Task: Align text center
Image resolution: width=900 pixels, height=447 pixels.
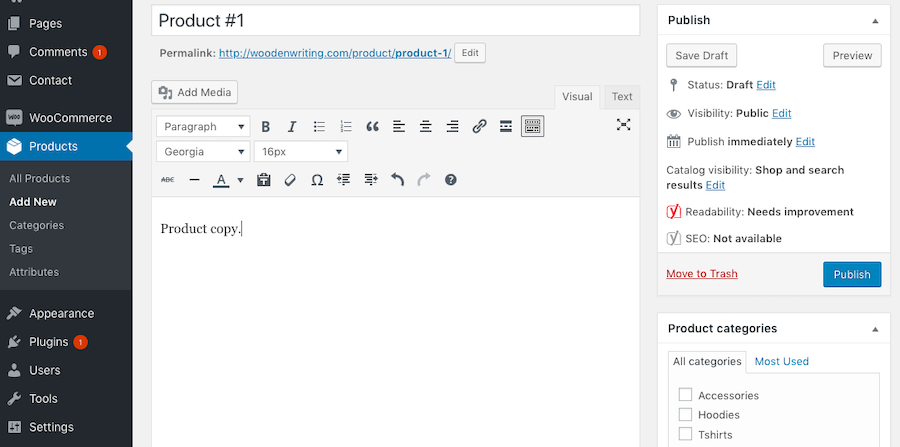Action: (425, 126)
